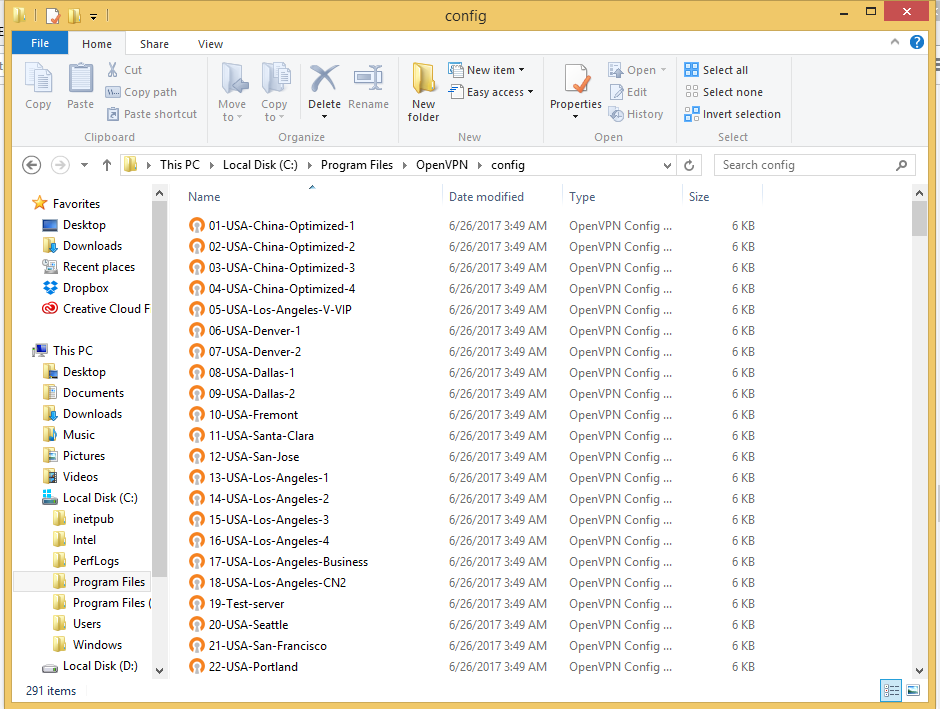Open Music folder under This PC
Screen dimensions: 940x709
(69, 435)
